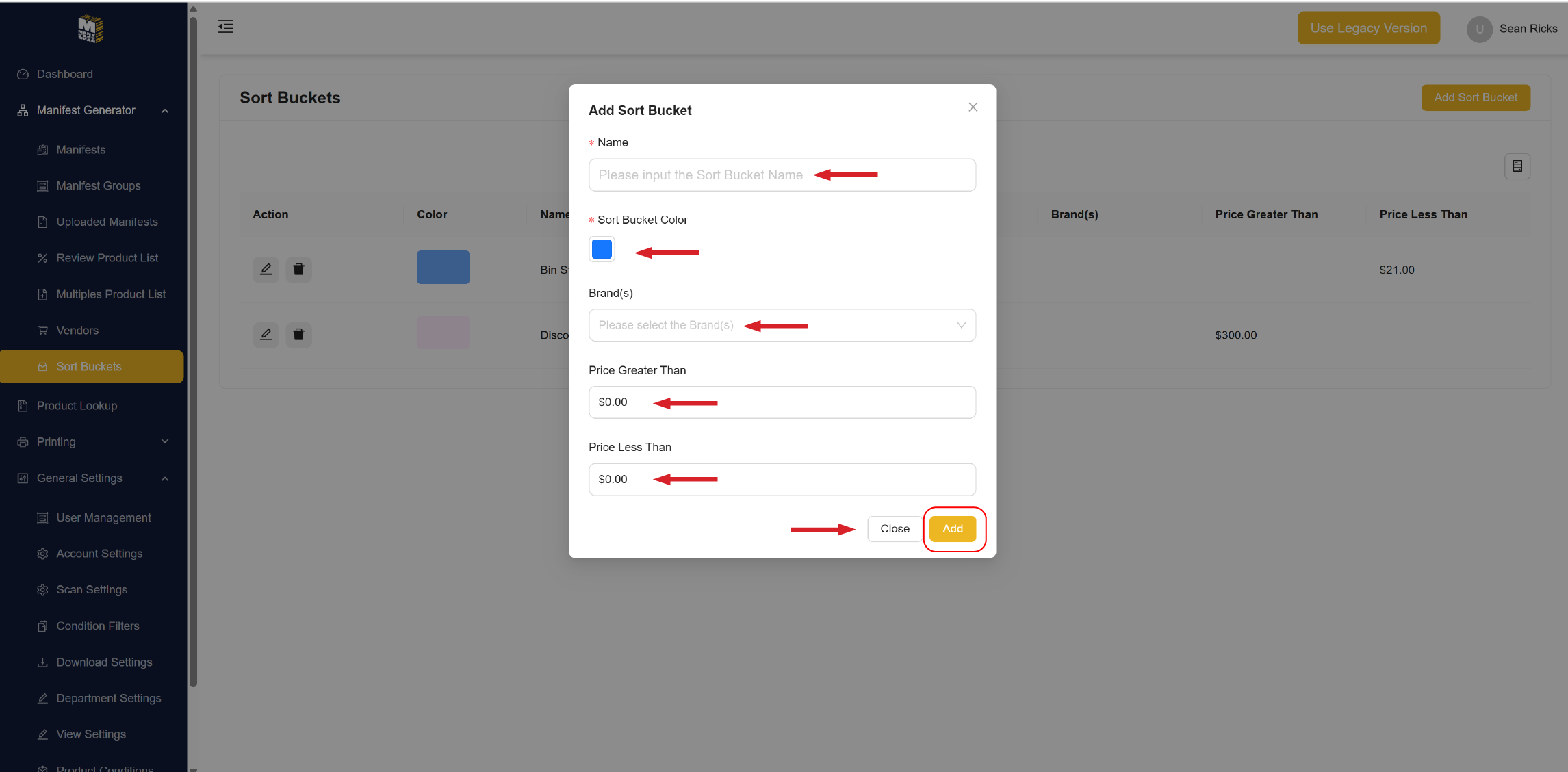Click the Use Legacy Version button
This screenshot has width=1568, height=772.
coord(1368,29)
